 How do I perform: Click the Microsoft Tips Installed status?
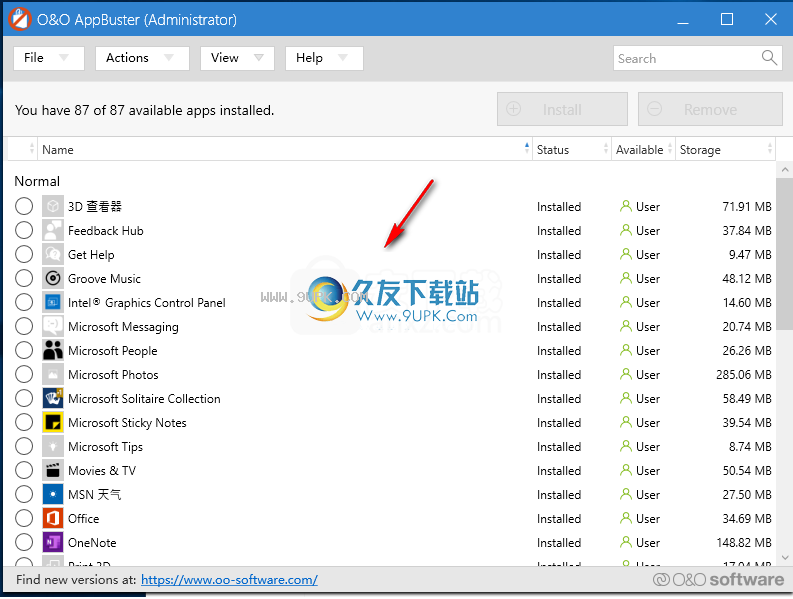click(559, 447)
